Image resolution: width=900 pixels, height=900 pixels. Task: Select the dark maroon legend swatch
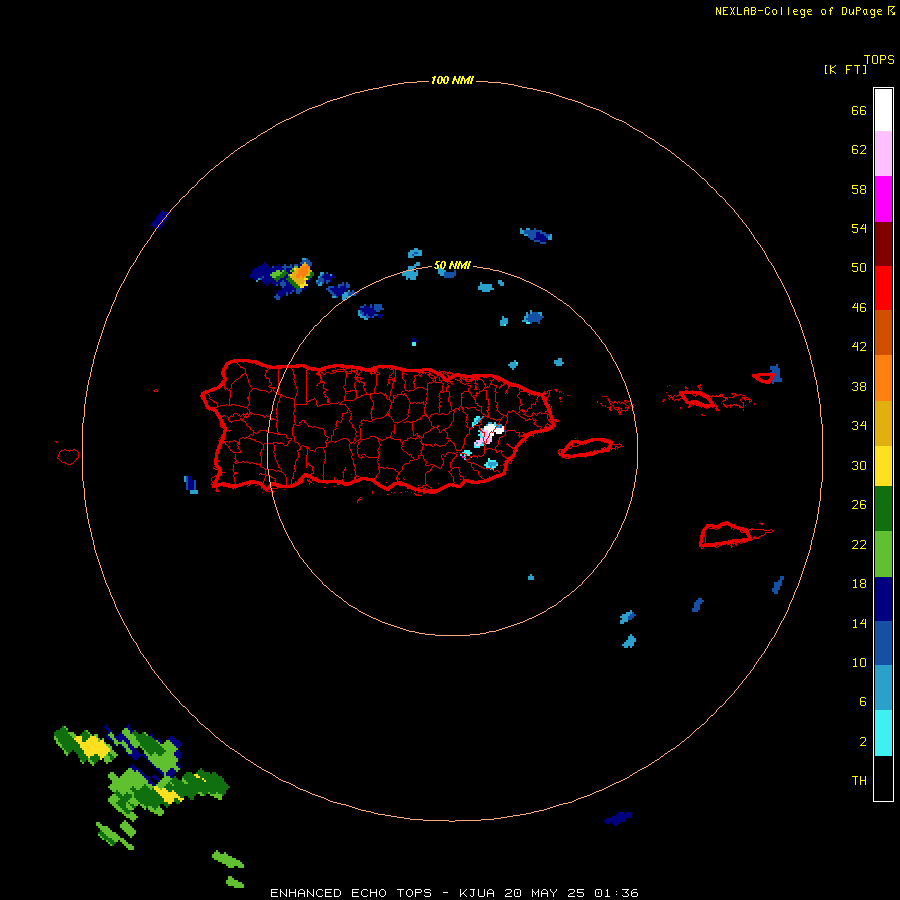point(883,244)
